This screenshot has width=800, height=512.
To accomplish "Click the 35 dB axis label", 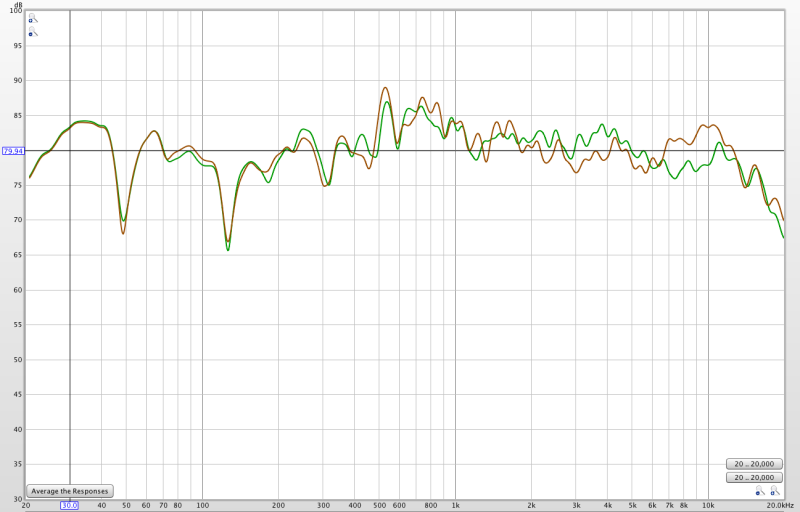I will [x=18, y=464].
